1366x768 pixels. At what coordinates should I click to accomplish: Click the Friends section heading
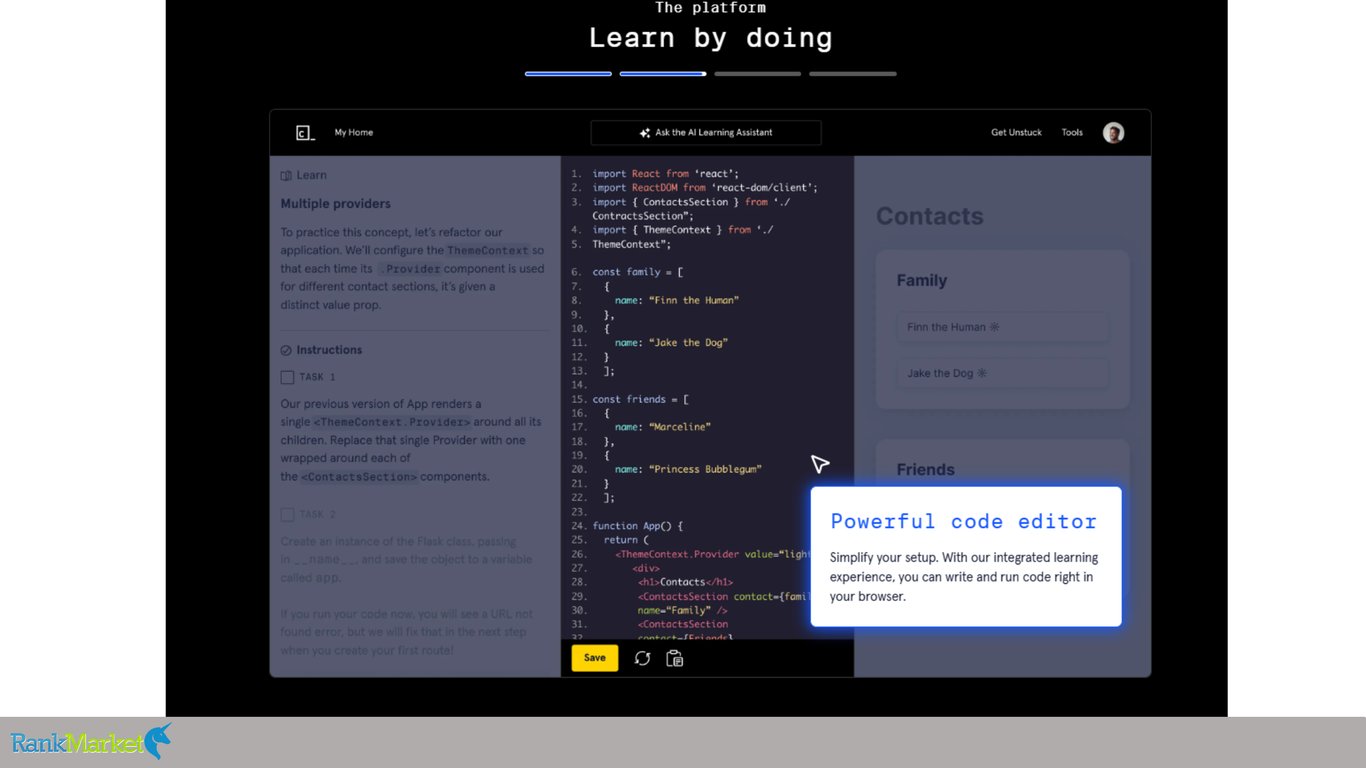pos(926,470)
